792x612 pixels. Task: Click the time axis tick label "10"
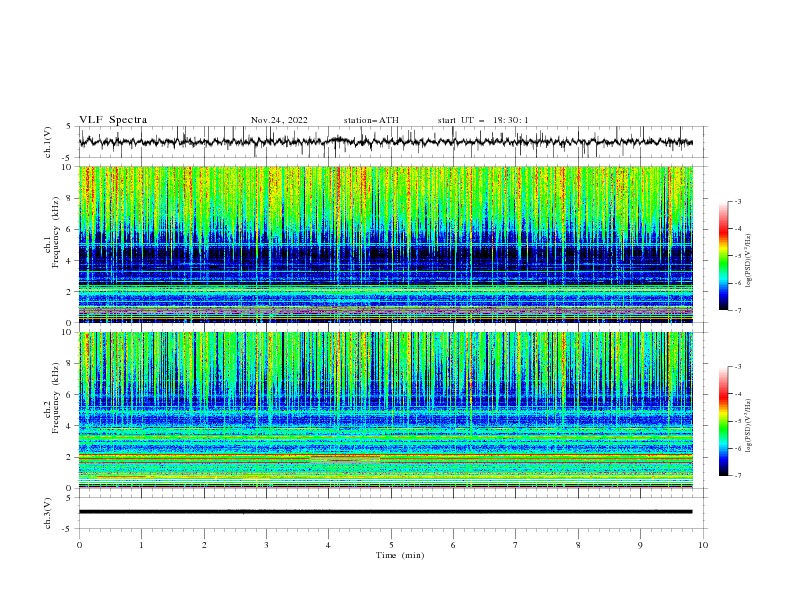[703, 545]
